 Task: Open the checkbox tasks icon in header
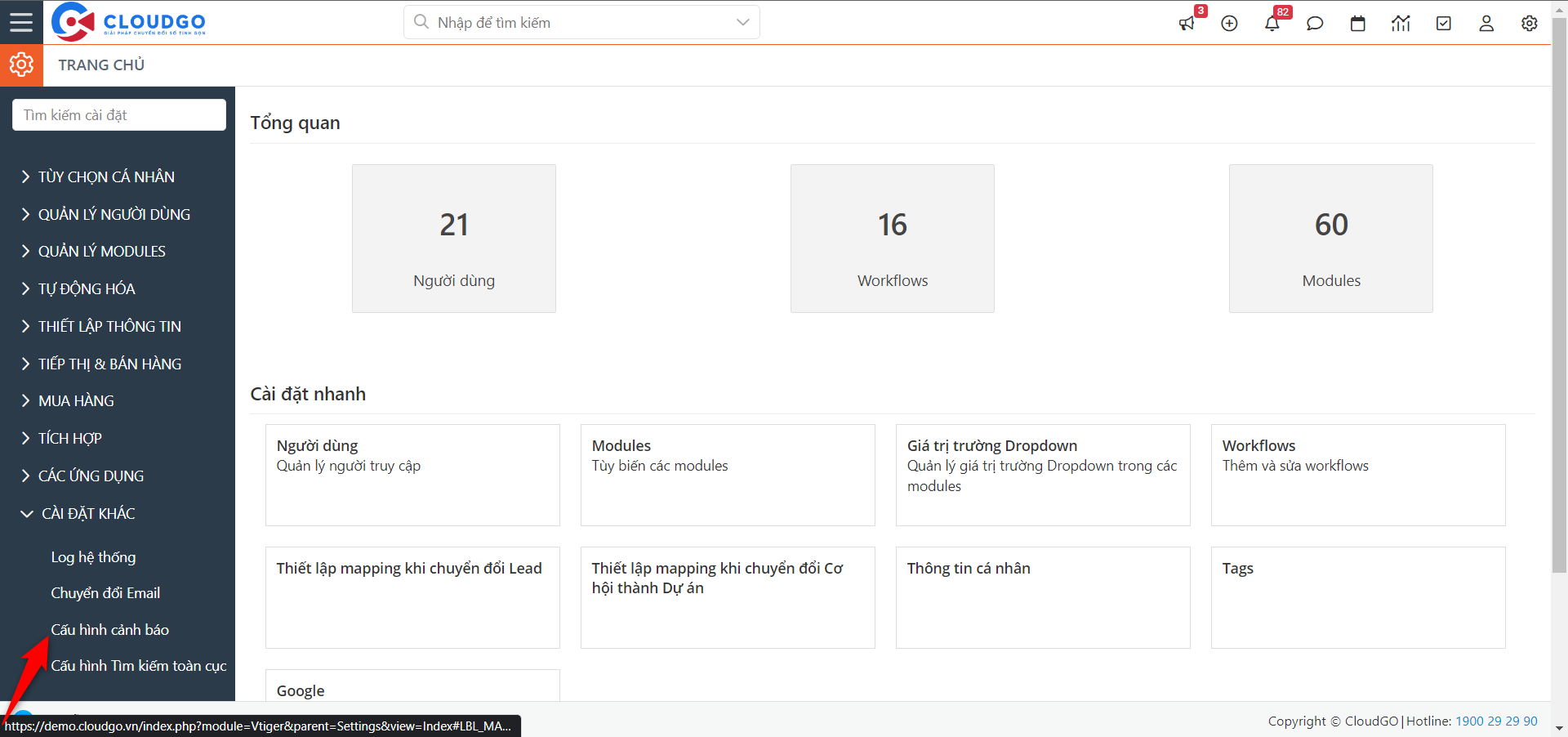[x=1443, y=24]
